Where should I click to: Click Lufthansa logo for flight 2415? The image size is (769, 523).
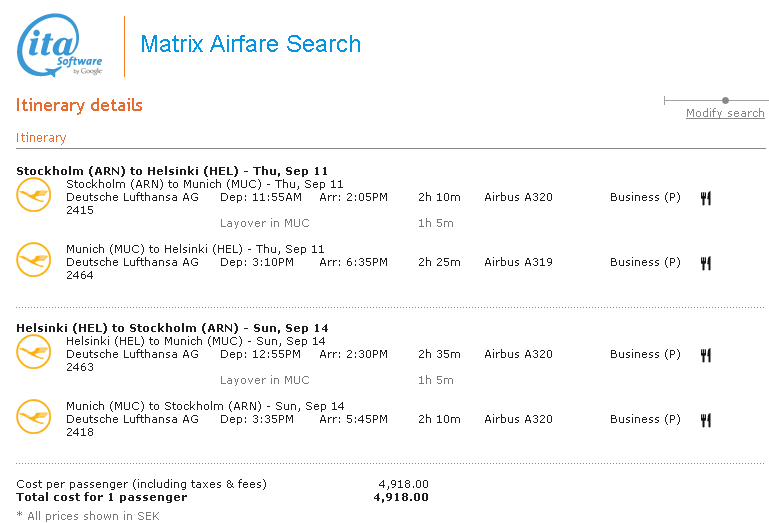[33, 195]
